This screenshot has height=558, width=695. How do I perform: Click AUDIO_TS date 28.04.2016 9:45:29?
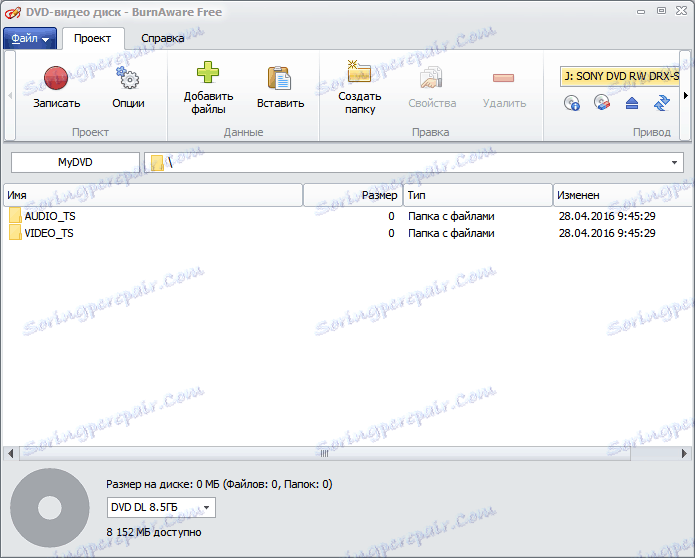607,216
